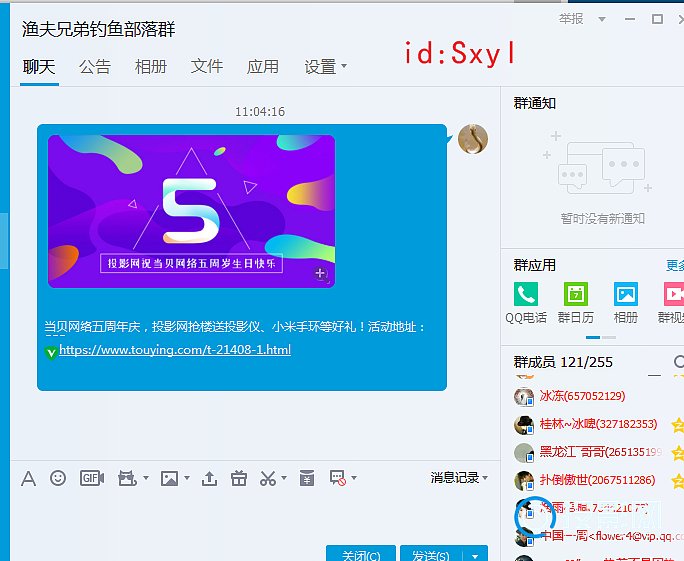This screenshot has width=684, height=561.
Task: Open dropdown next to the assistant icon
Action: (146, 478)
